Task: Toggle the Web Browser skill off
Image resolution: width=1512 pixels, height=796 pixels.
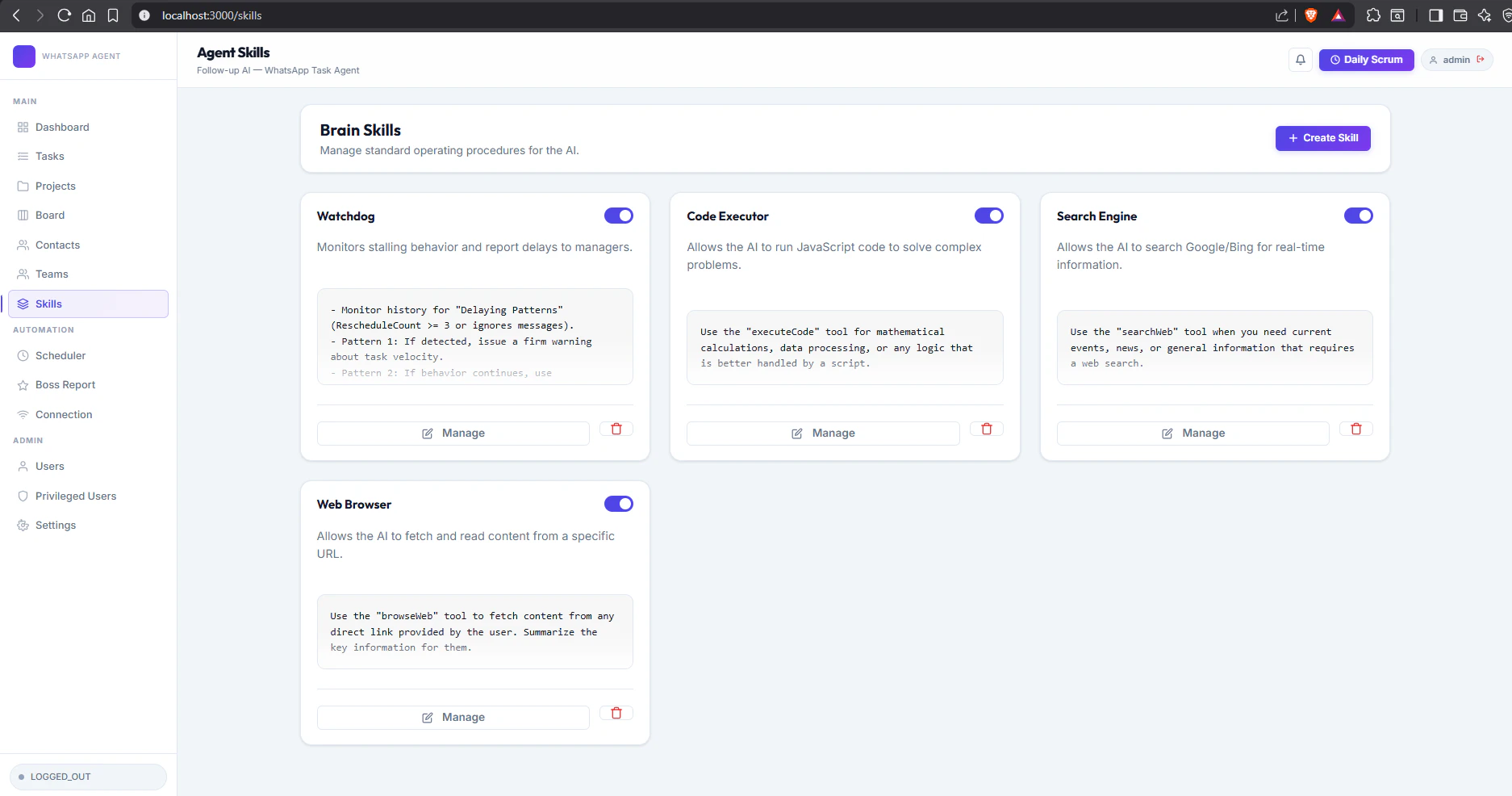Action: click(x=619, y=503)
